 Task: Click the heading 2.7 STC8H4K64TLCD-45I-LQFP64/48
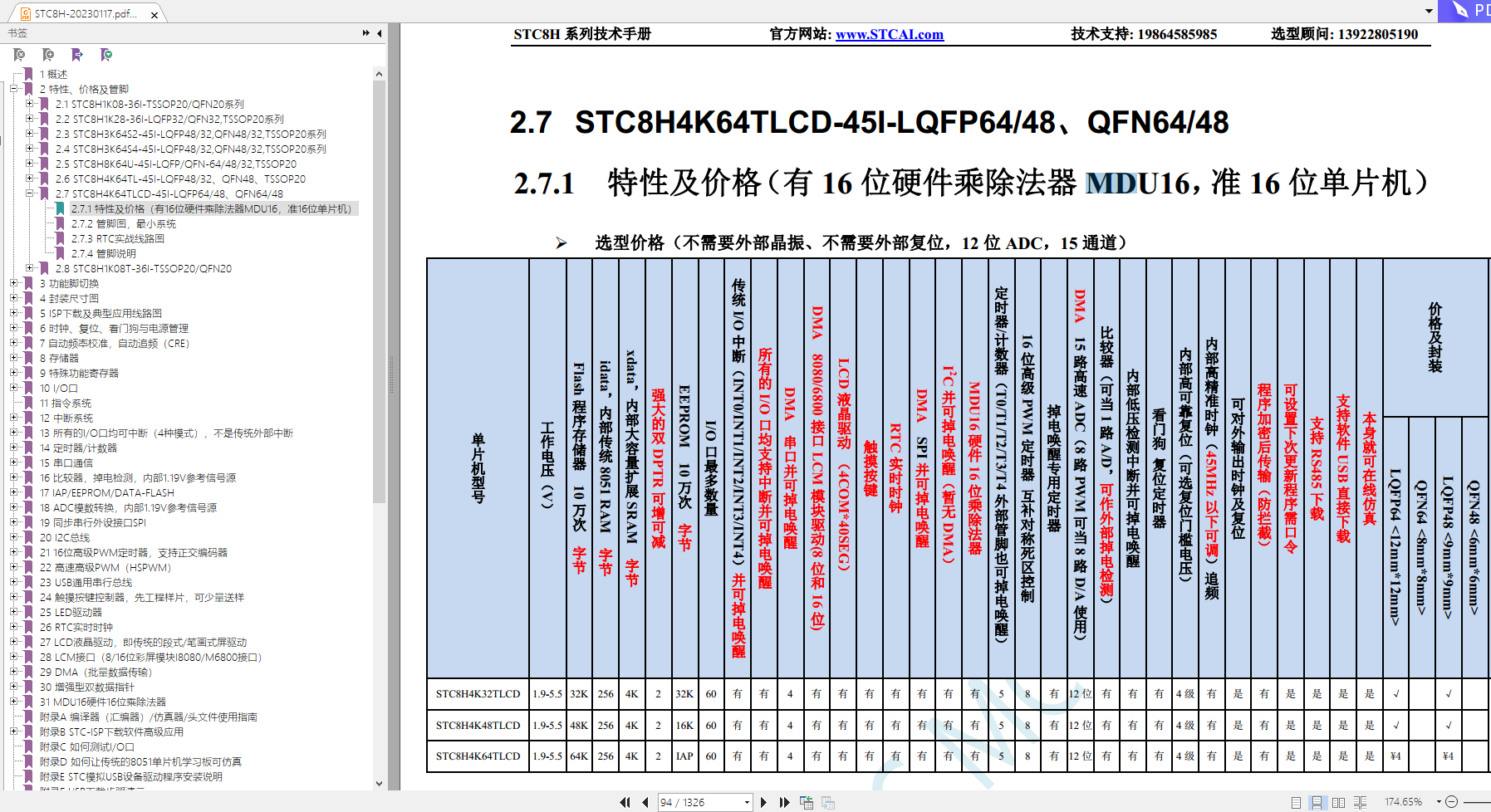(x=869, y=122)
